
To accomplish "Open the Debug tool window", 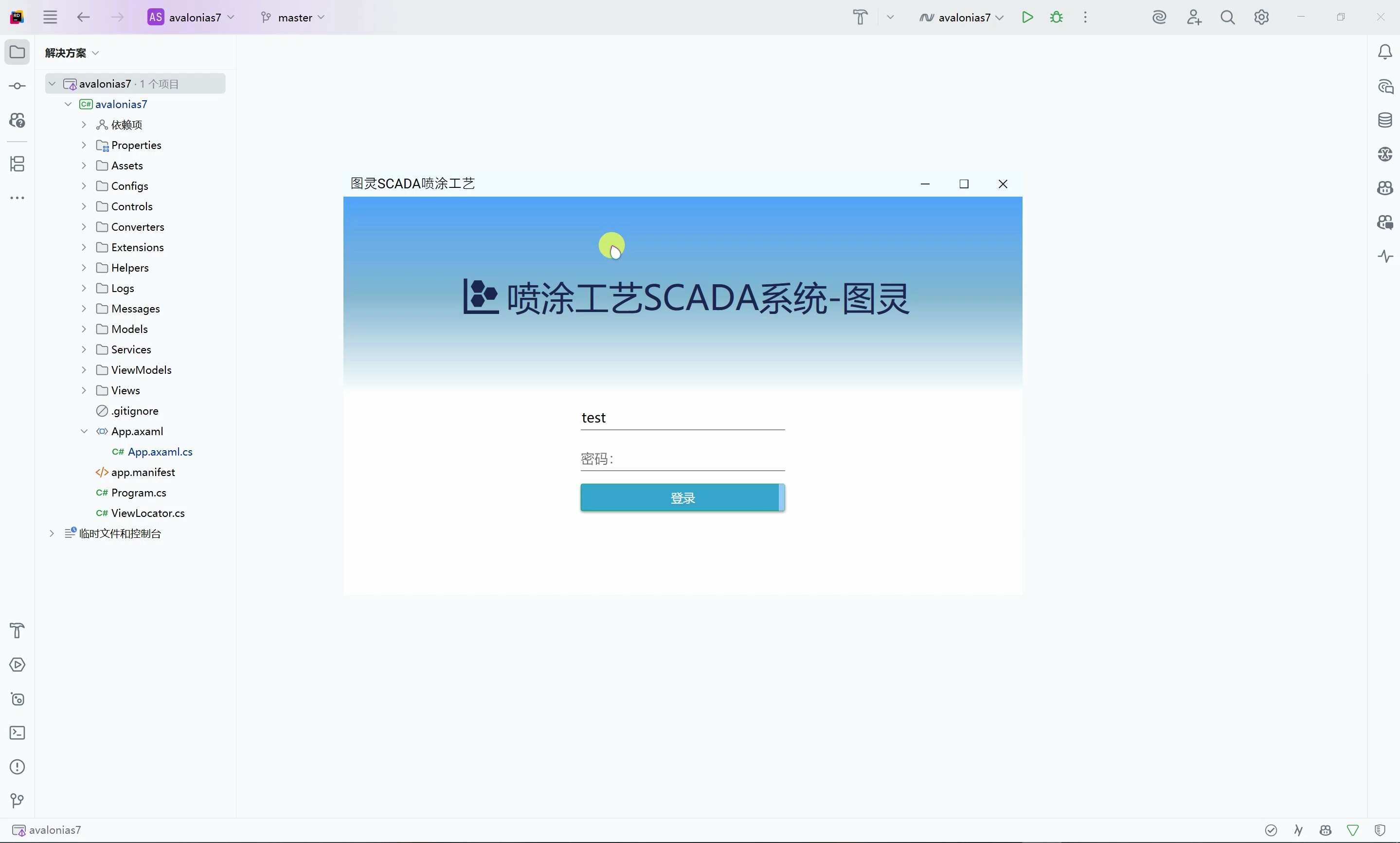I will [x=17, y=699].
